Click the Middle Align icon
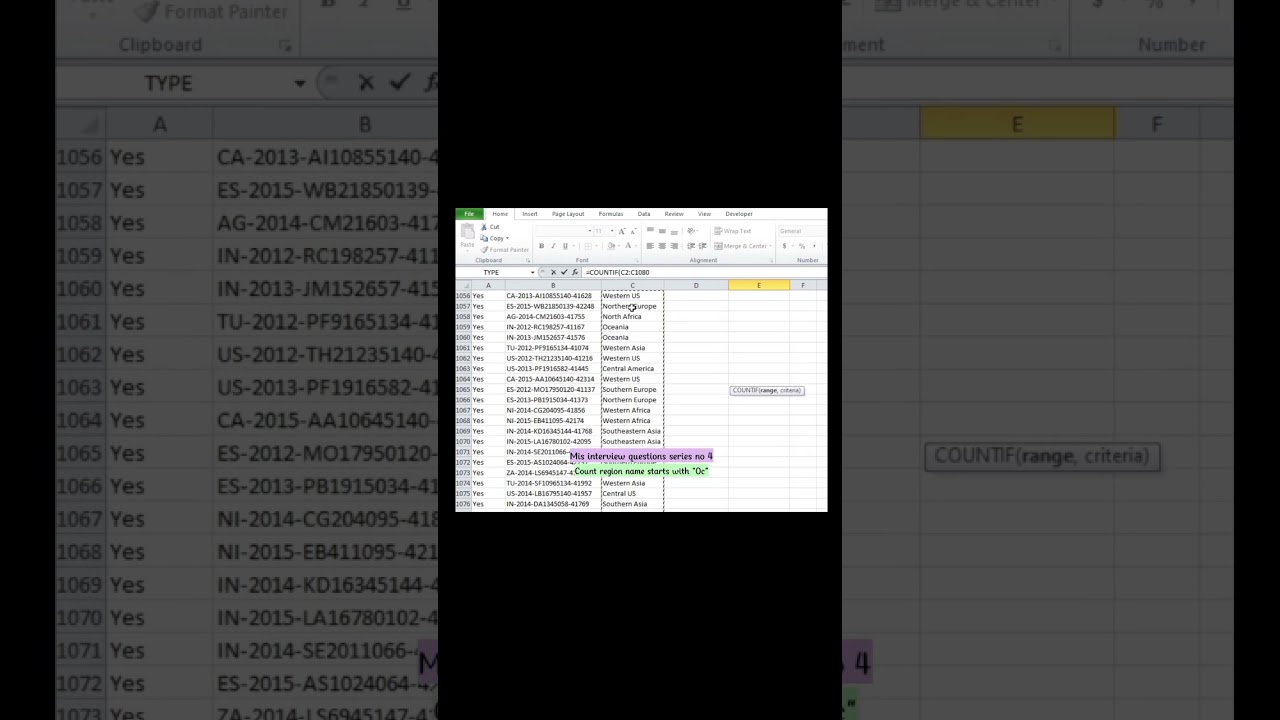 (662, 230)
